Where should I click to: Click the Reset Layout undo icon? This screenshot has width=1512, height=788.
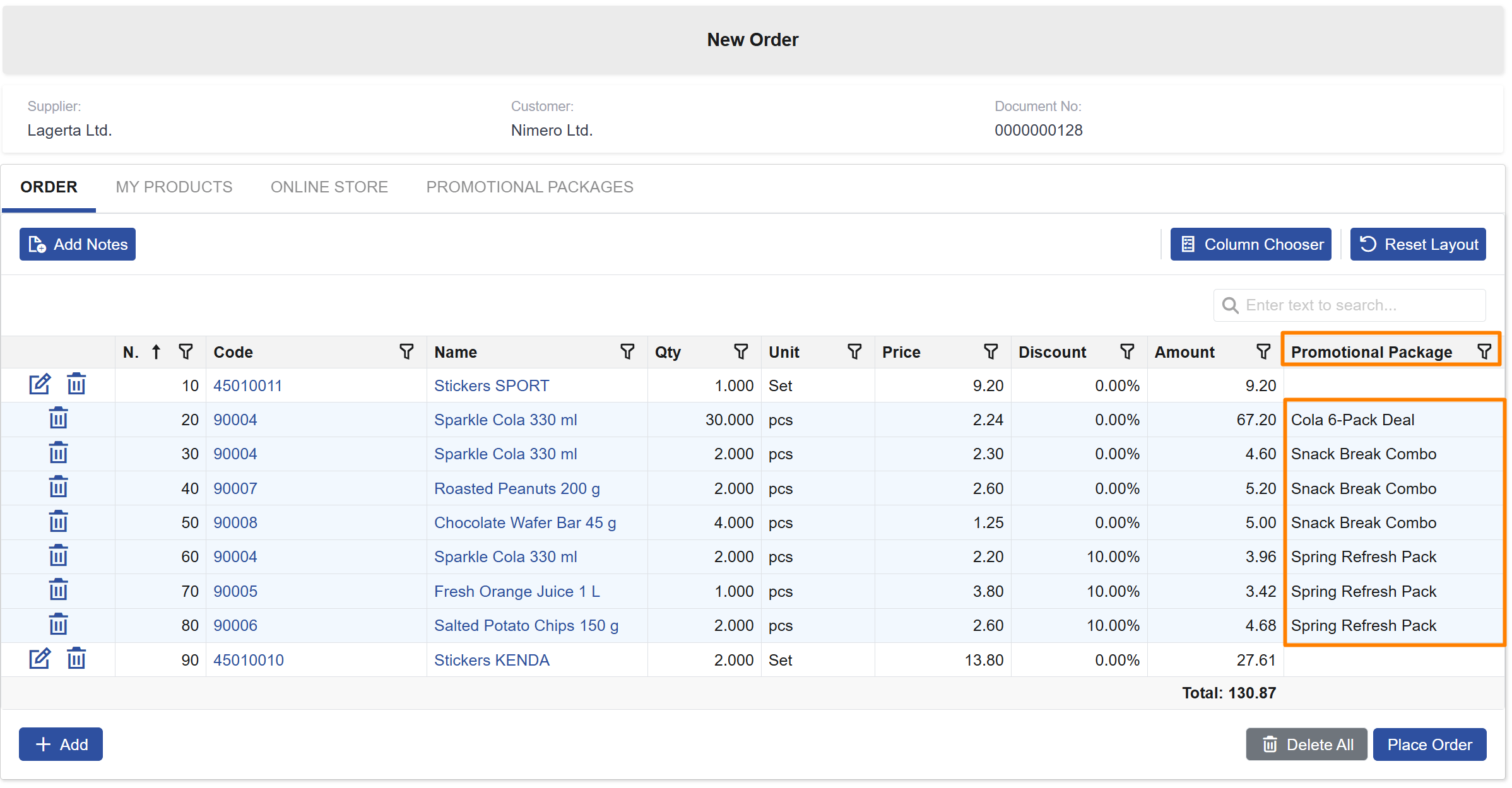point(1367,244)
